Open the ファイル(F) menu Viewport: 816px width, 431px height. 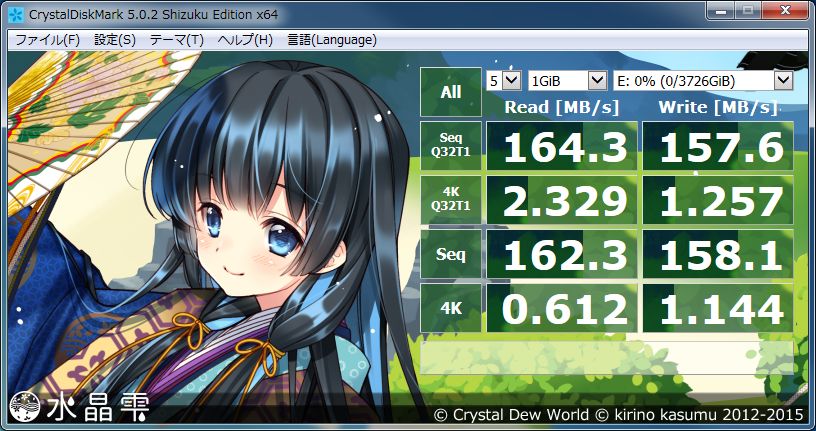pyautogui.click(x=47, y=40)
